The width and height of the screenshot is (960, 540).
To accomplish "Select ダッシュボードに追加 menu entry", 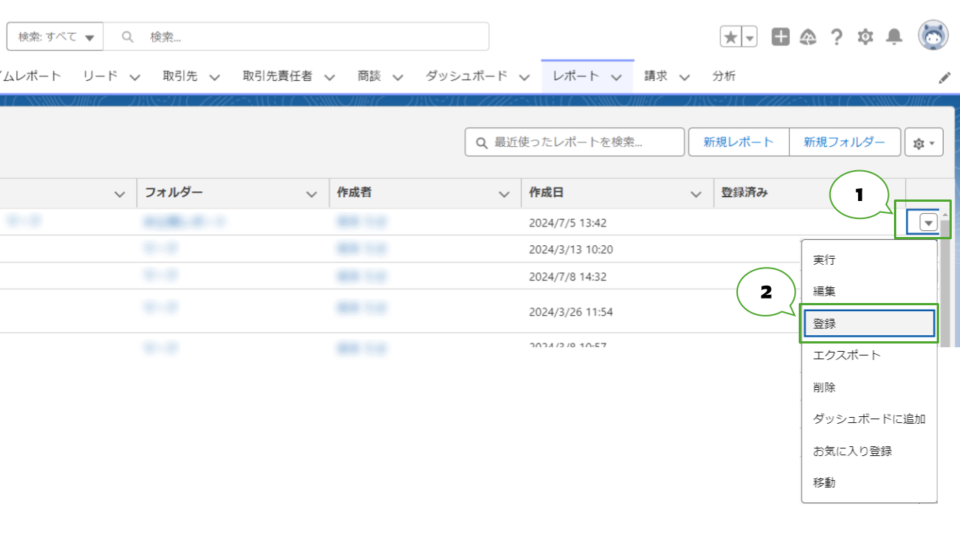I will pyautogui.click(x=868, y=419).
